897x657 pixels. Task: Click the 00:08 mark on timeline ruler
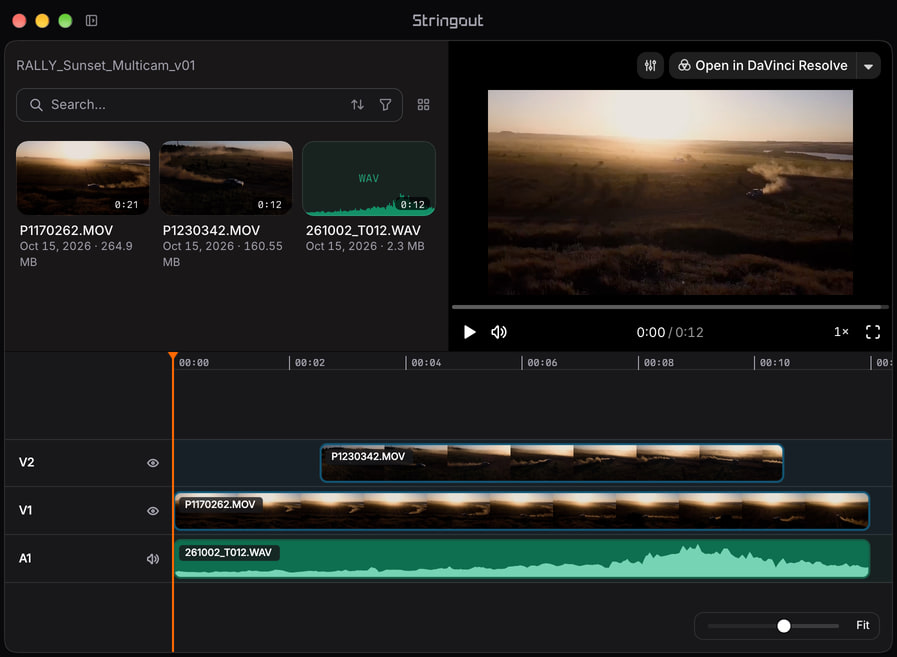tap(658, 363)
